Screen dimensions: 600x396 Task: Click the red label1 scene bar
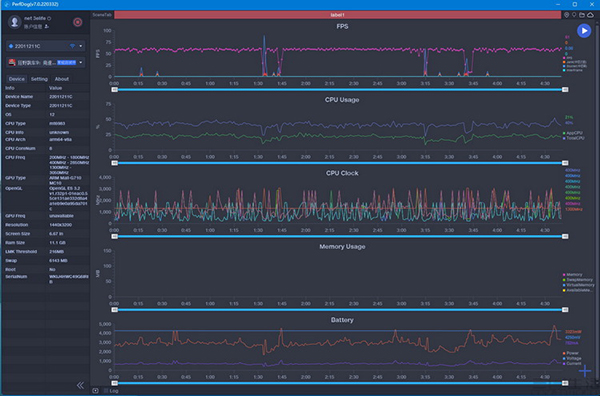click(x=338, y=15)
